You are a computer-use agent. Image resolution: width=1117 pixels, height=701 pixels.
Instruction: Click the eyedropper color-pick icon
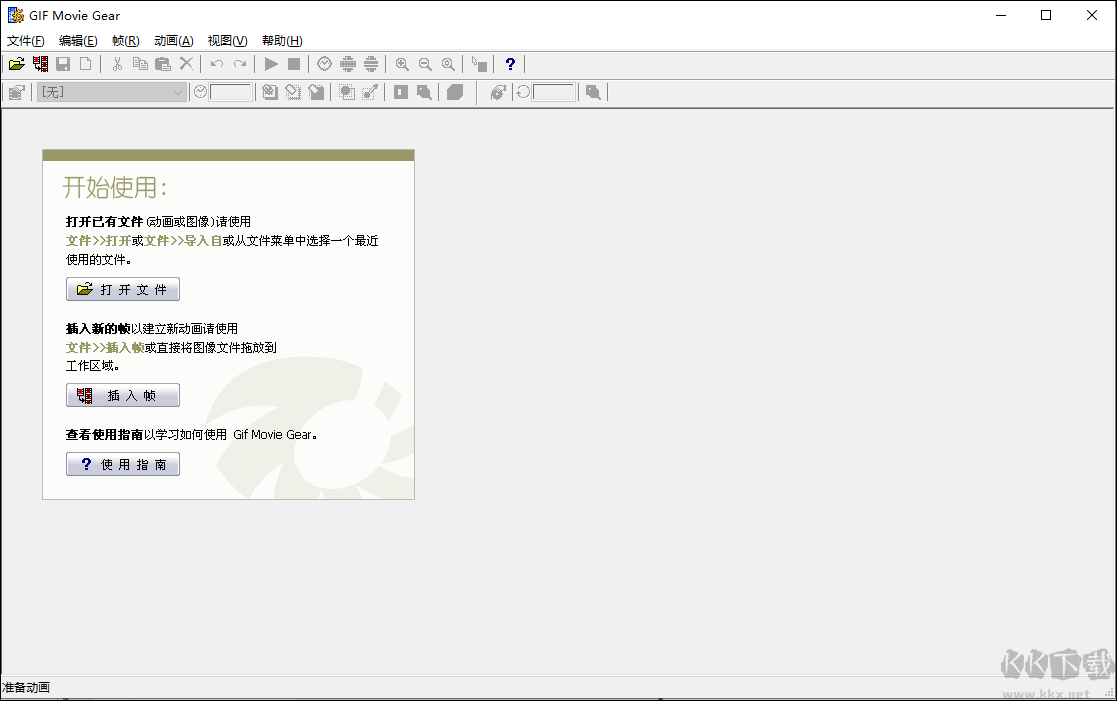370,92
